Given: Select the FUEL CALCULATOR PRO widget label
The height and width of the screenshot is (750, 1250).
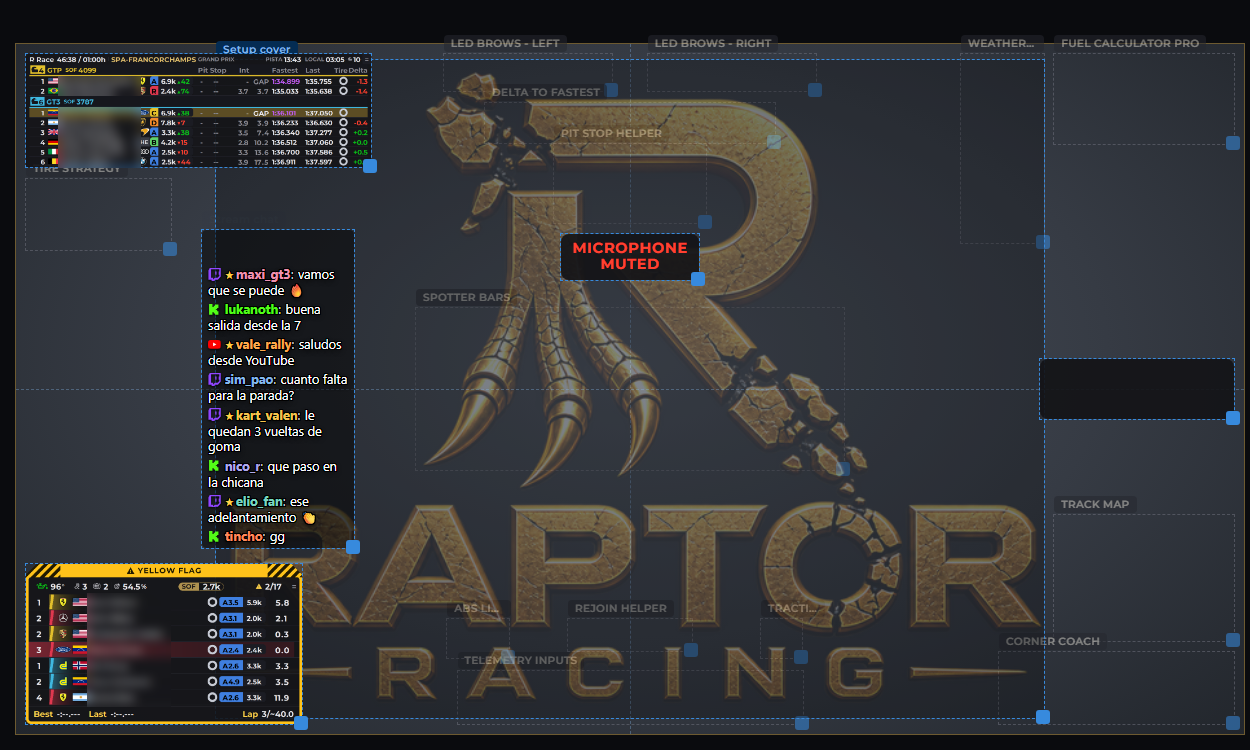Looking at the screenshot, I should click(1130, 43).
